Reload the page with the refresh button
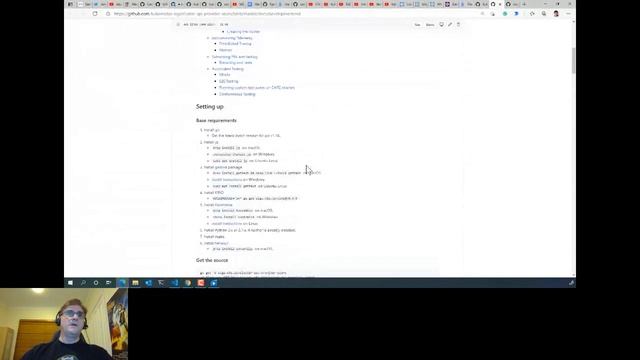 pos(95,13)
